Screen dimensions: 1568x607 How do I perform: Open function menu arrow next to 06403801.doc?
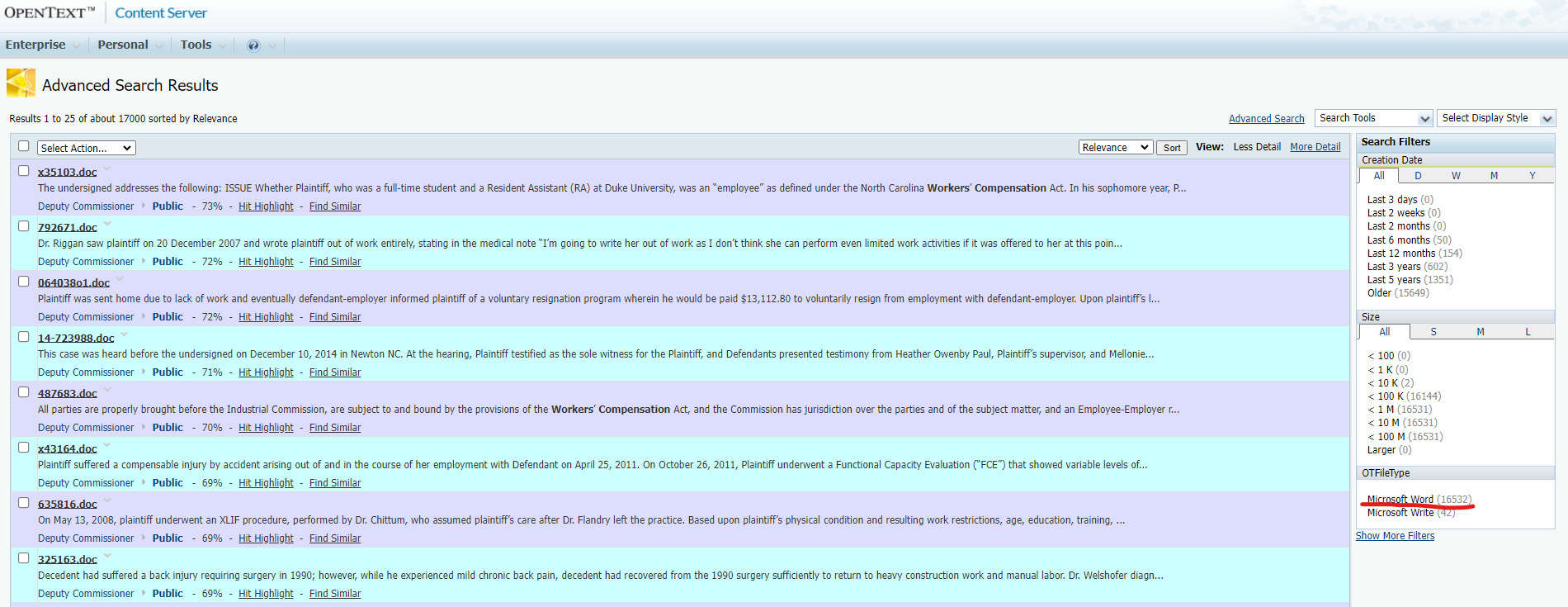pyautogui.click(x=120, y=279)
